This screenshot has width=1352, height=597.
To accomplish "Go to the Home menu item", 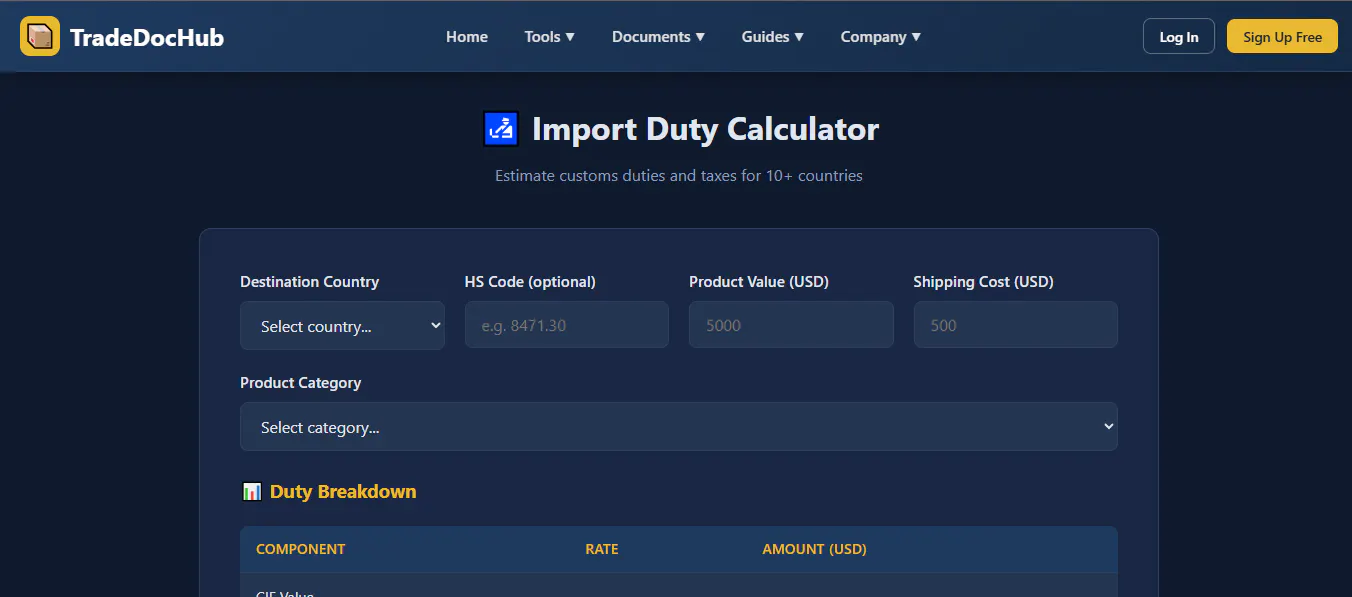I will (467, 37).
